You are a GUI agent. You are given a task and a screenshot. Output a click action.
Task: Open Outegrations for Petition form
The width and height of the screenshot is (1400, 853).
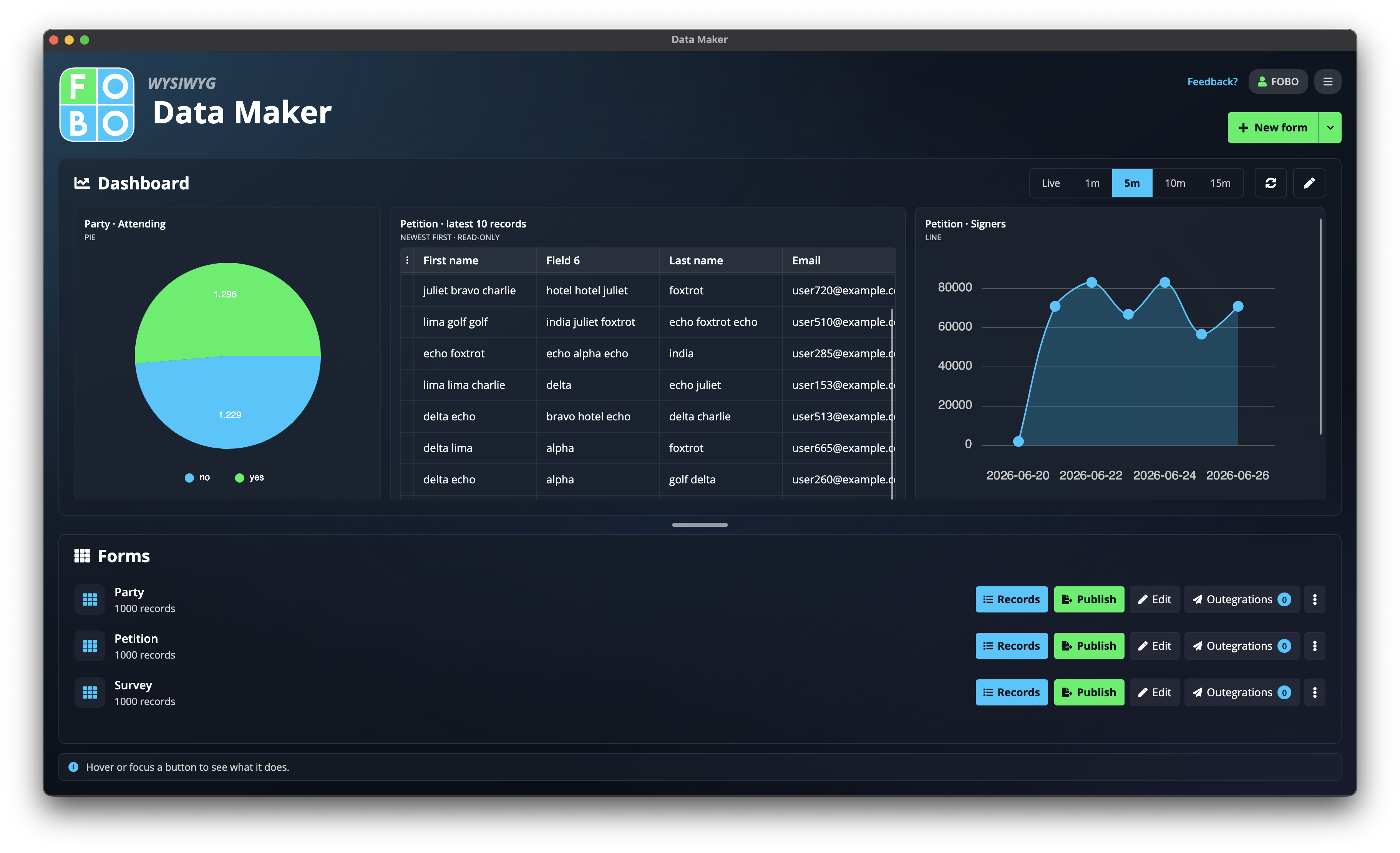pos(1241,646)
